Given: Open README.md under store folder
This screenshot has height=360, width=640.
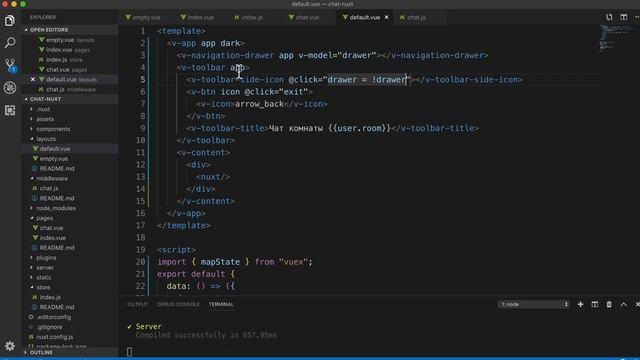Looking at the screenshot, I should coord(70,307).
